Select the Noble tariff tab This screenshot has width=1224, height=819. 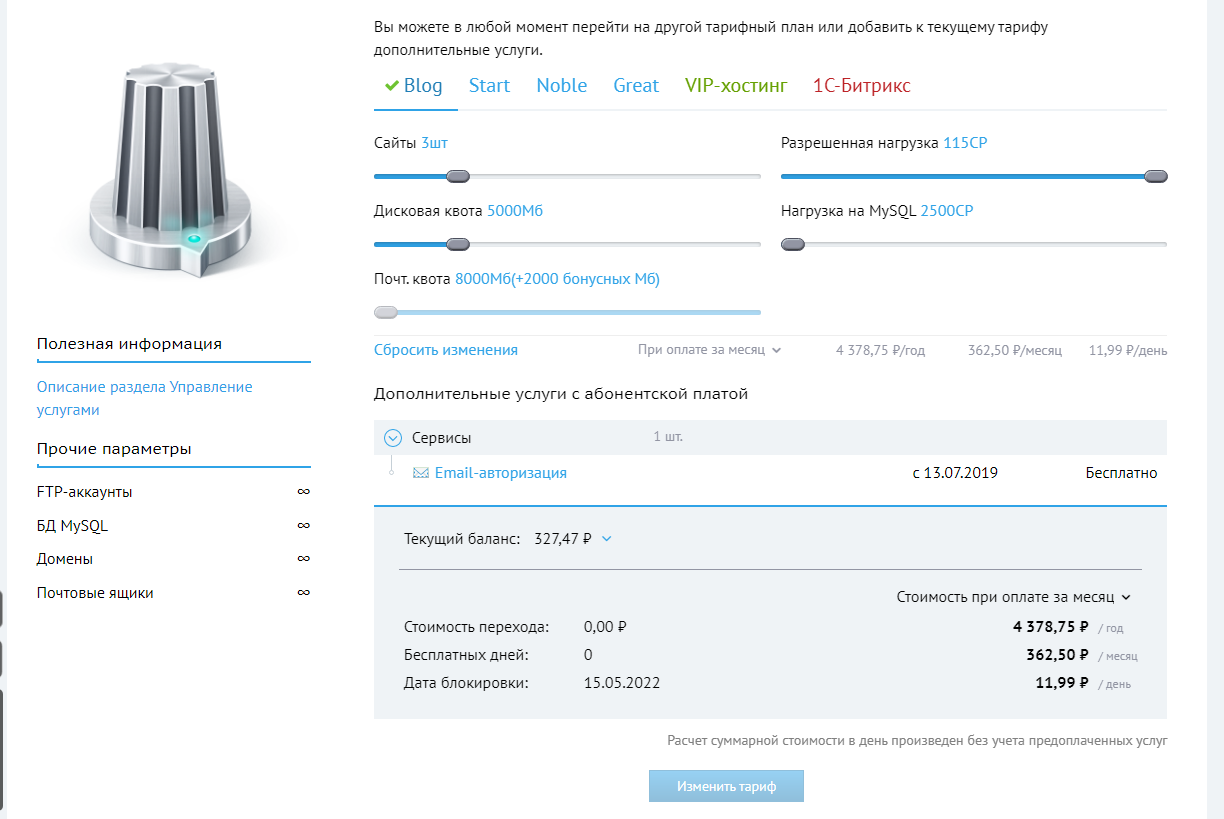click(561, 86)
